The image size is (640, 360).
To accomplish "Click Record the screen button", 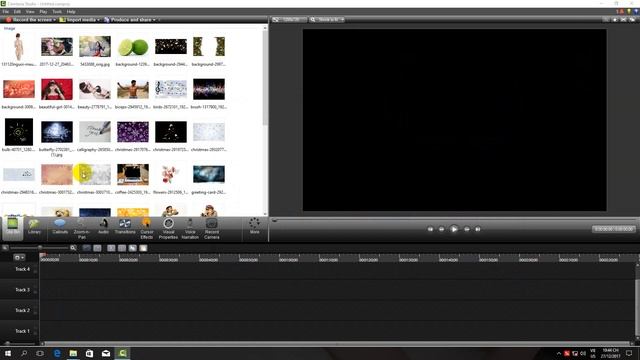I will point(29,20).
